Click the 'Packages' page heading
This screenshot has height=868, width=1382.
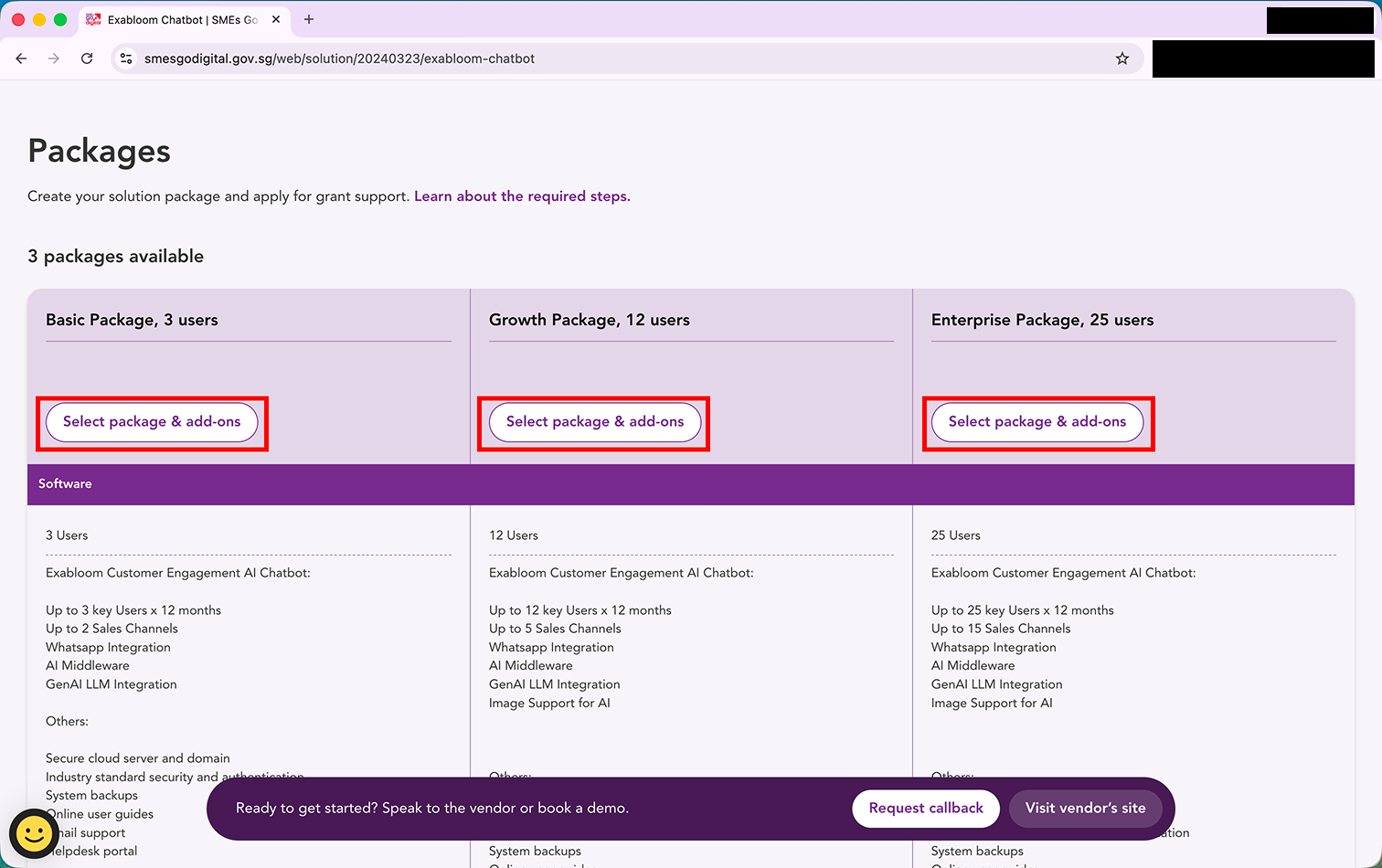pos(99,151)
